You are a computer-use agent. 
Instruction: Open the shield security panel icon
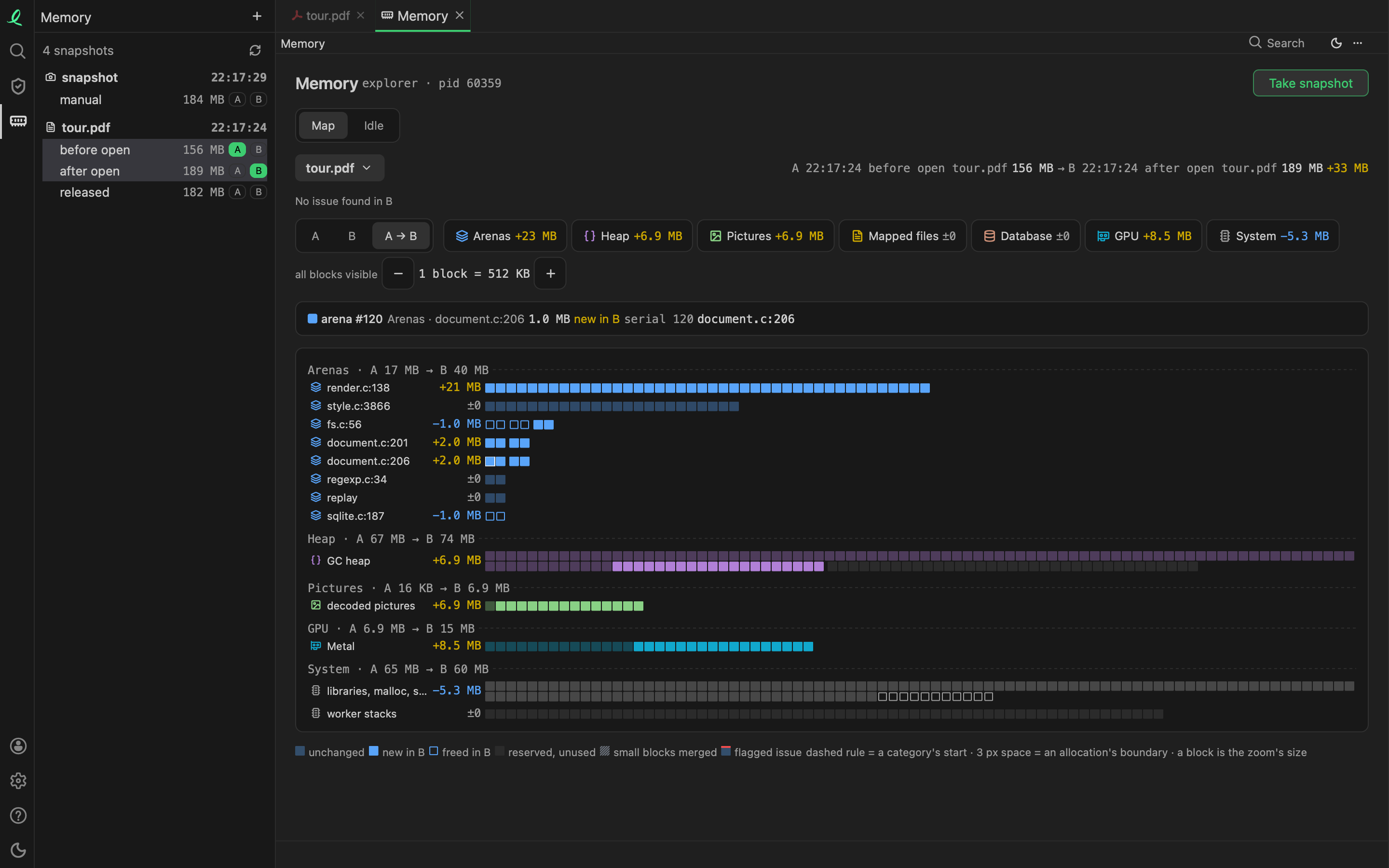18,86
